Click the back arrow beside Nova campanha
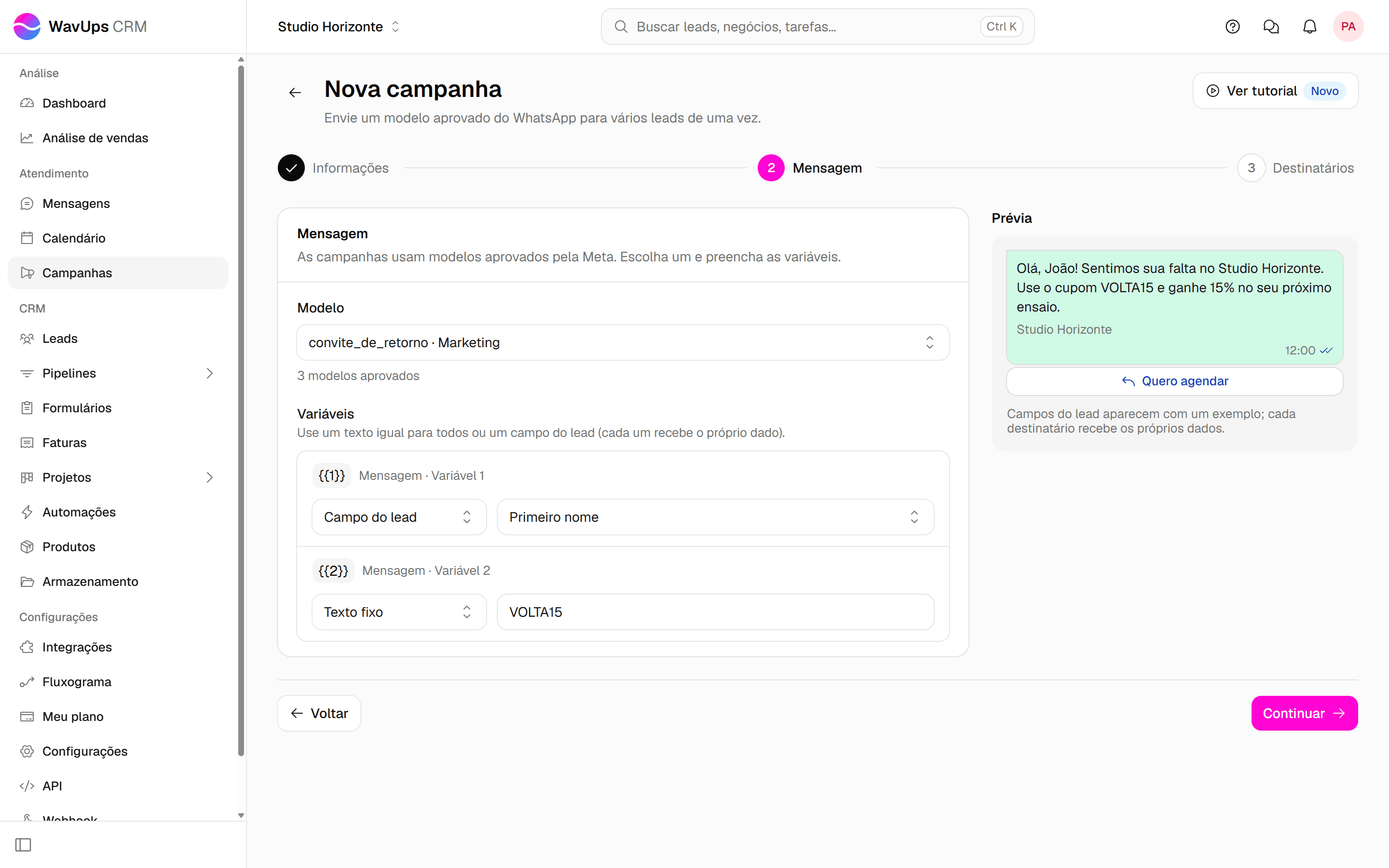The width and height of the screenshot is (1389, 868). 295,92
